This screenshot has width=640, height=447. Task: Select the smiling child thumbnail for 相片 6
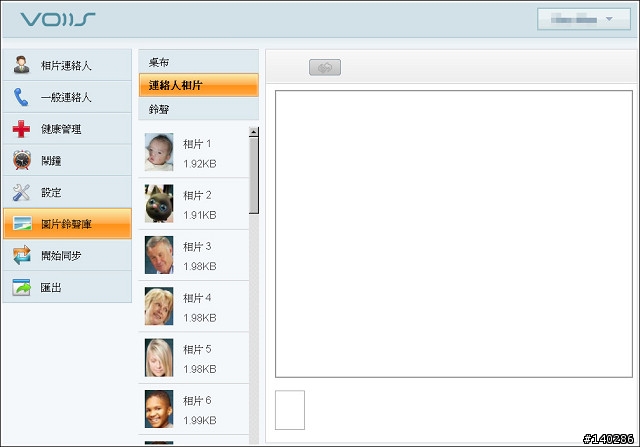pos(159,409)
